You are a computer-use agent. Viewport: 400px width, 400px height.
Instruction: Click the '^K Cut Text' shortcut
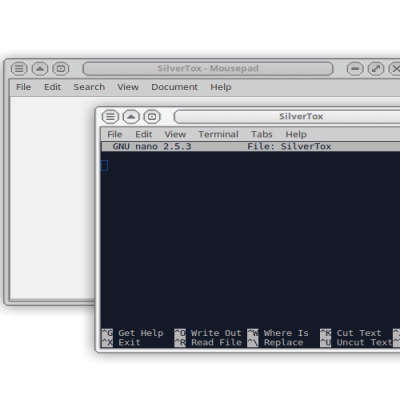[x=351, y=333]
